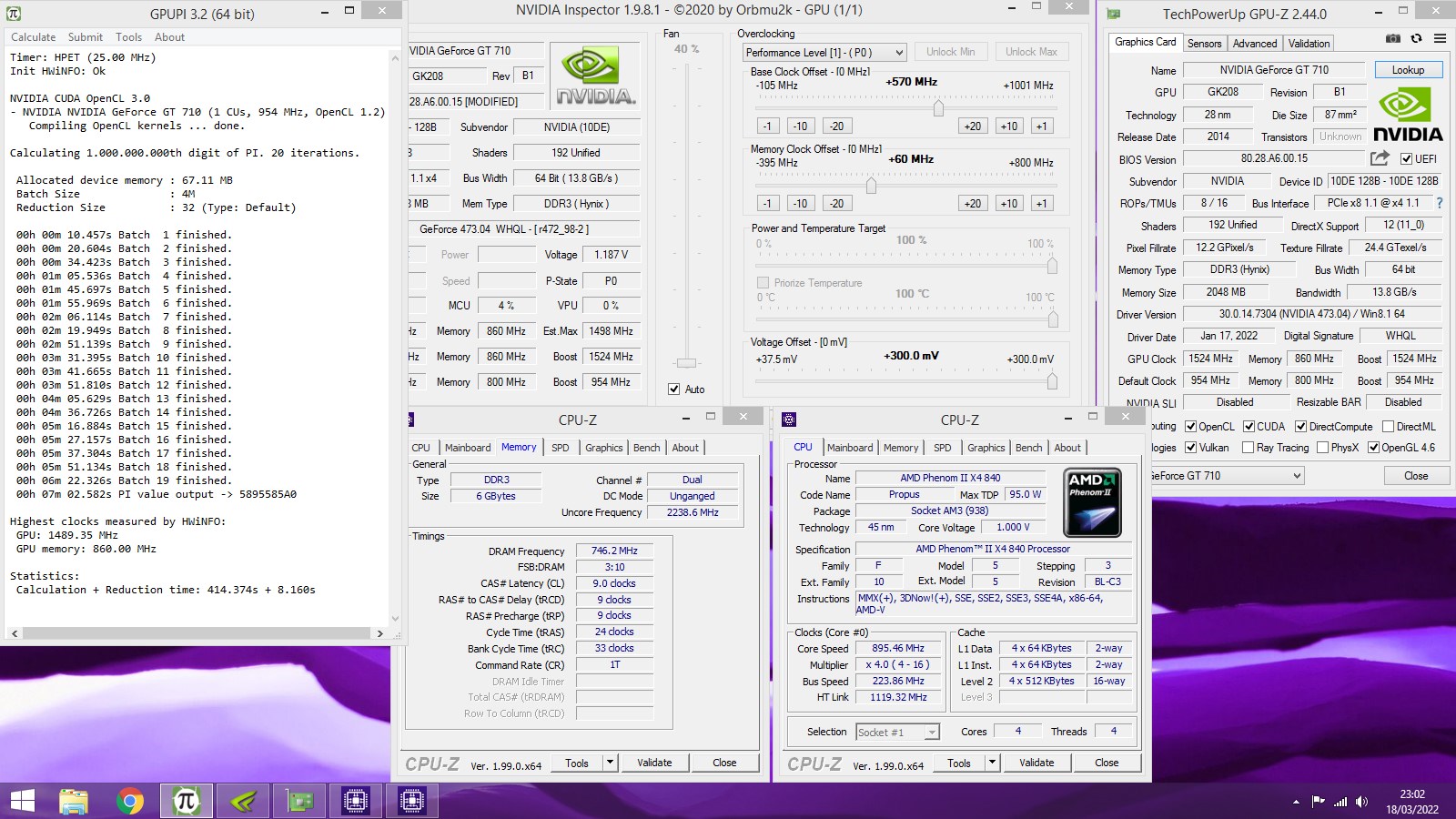
Task: Click the GPU-Z title bar icon
Action: (1114, 14)
